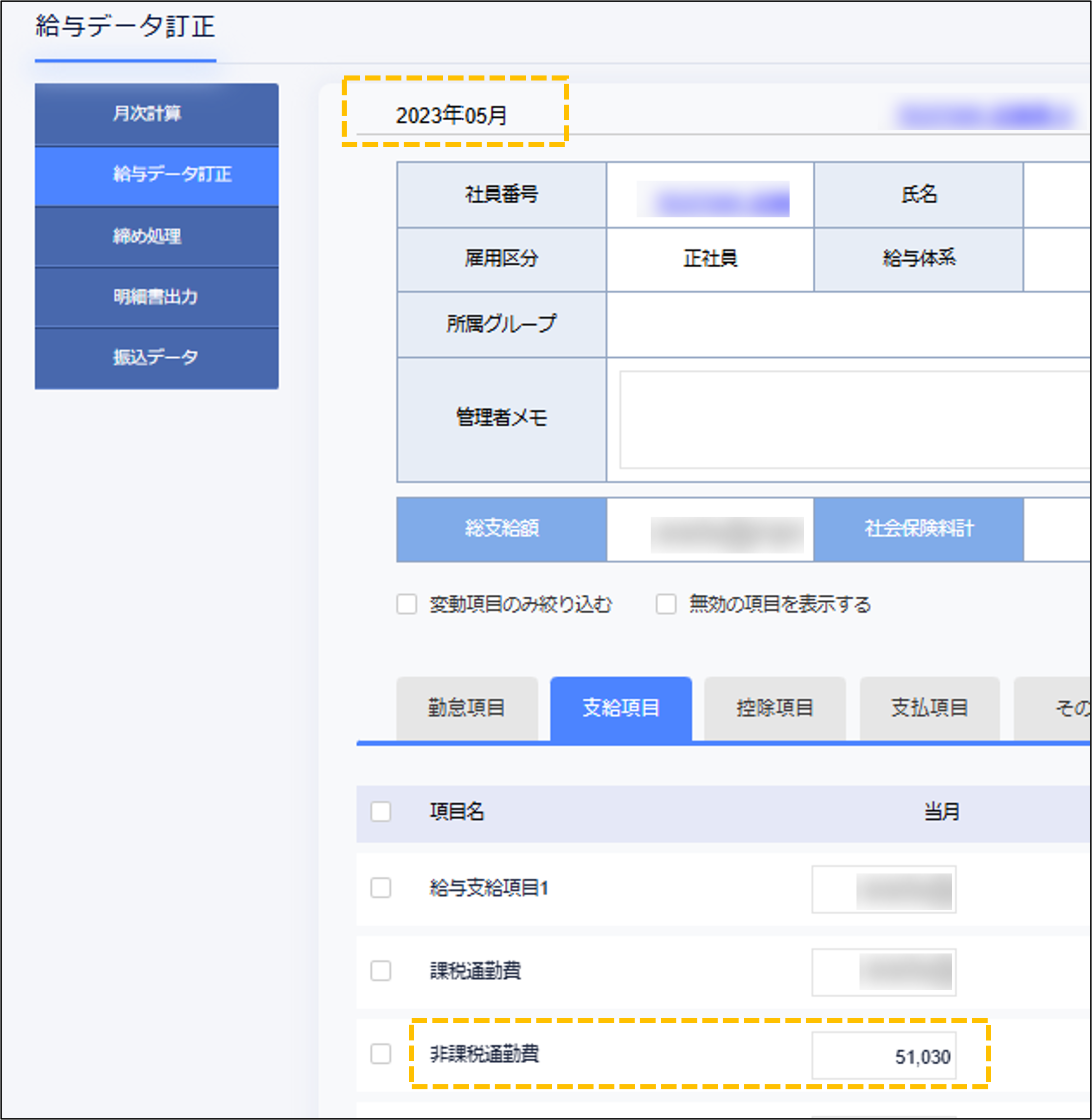Edit 非課税通勤費 amount field 51,030
This screenshot has height=1120, width=1092.
pos(883,1056)
